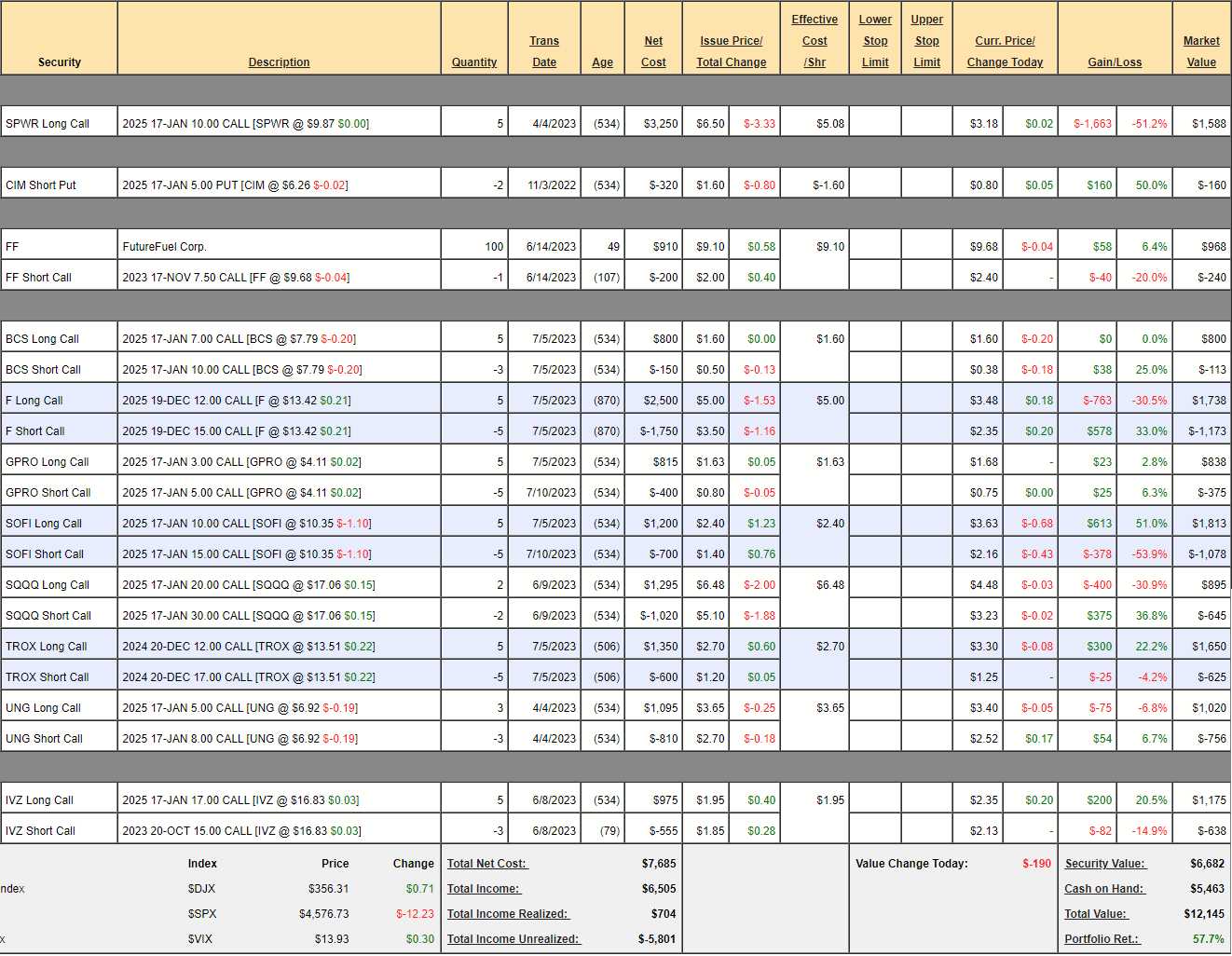Click the Trans Date column header
1232x956 pixels.
pyautogui.click(x=544, y=52)
